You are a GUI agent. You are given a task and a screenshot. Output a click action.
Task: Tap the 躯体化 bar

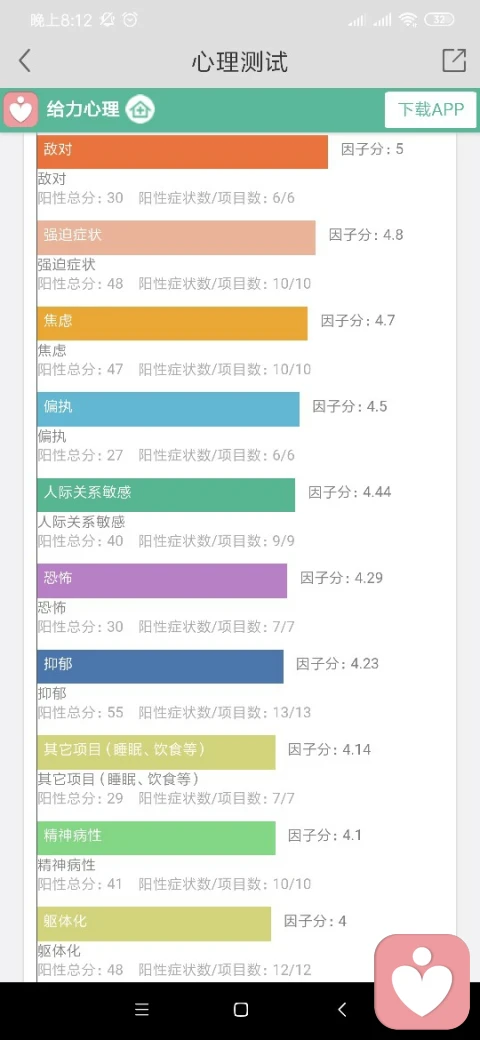(x=154, y=923)
